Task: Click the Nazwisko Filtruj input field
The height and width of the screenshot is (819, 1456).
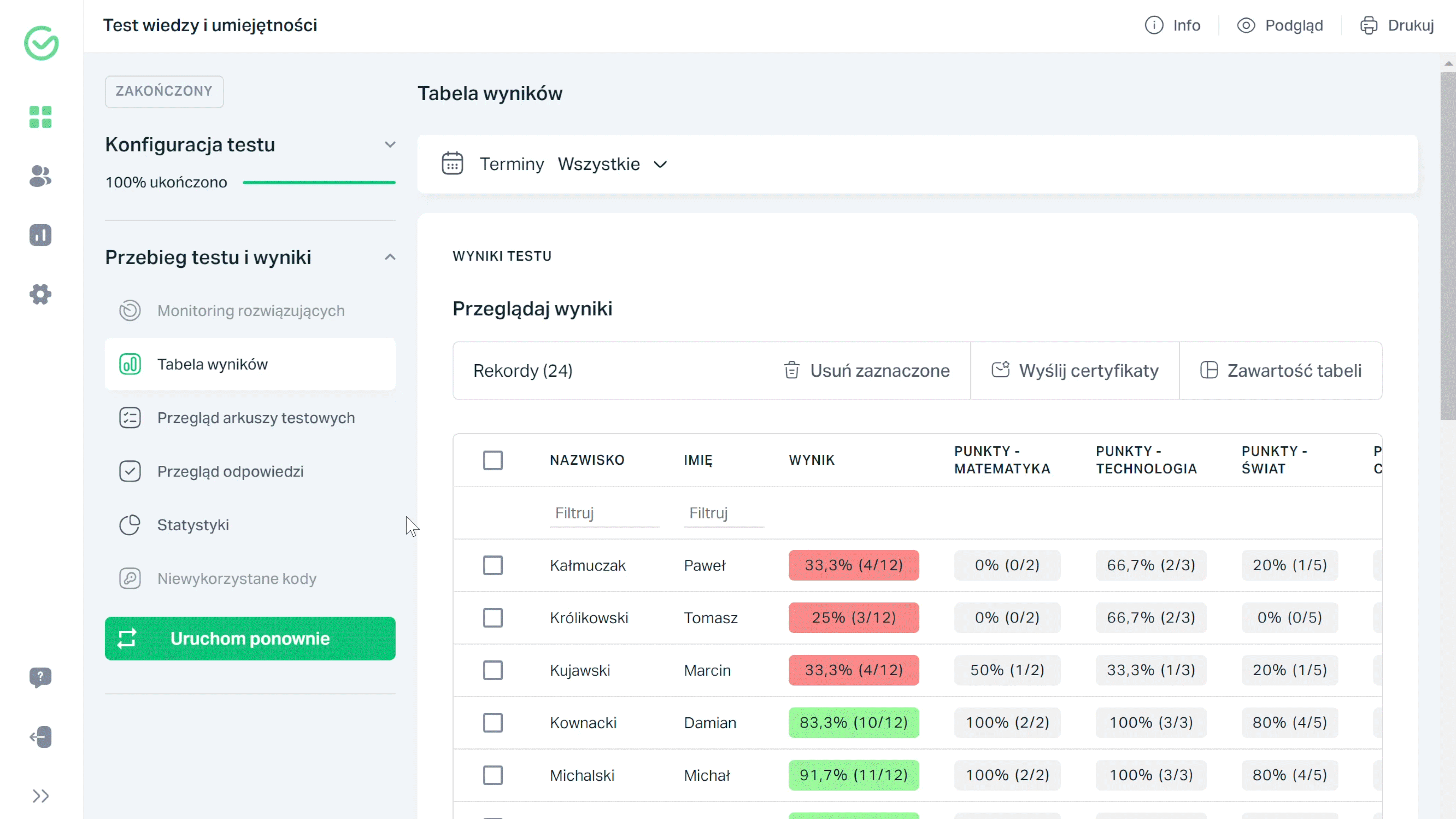Action: (x=604, y=513)
